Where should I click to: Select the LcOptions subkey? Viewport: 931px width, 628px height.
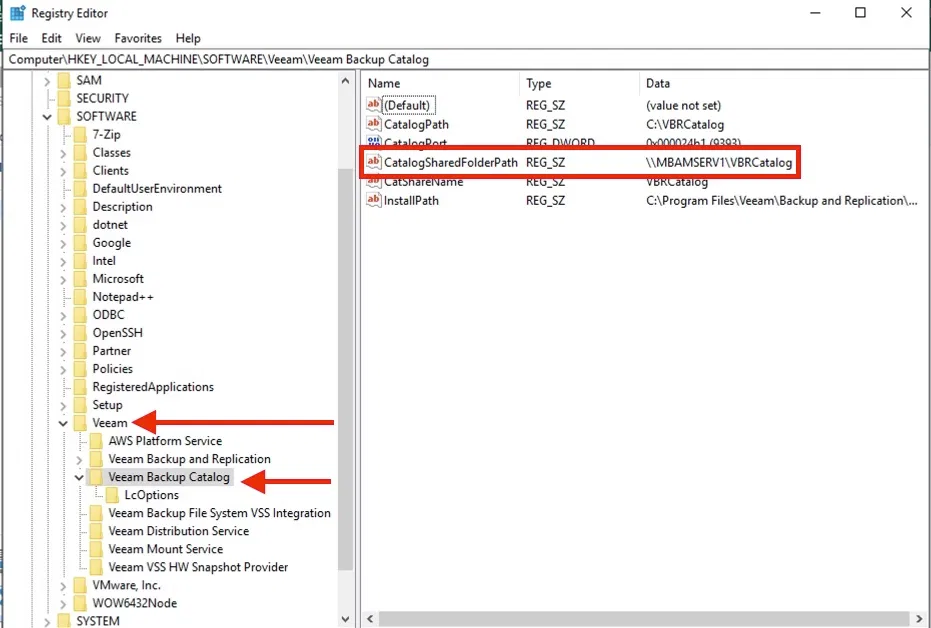151,495
